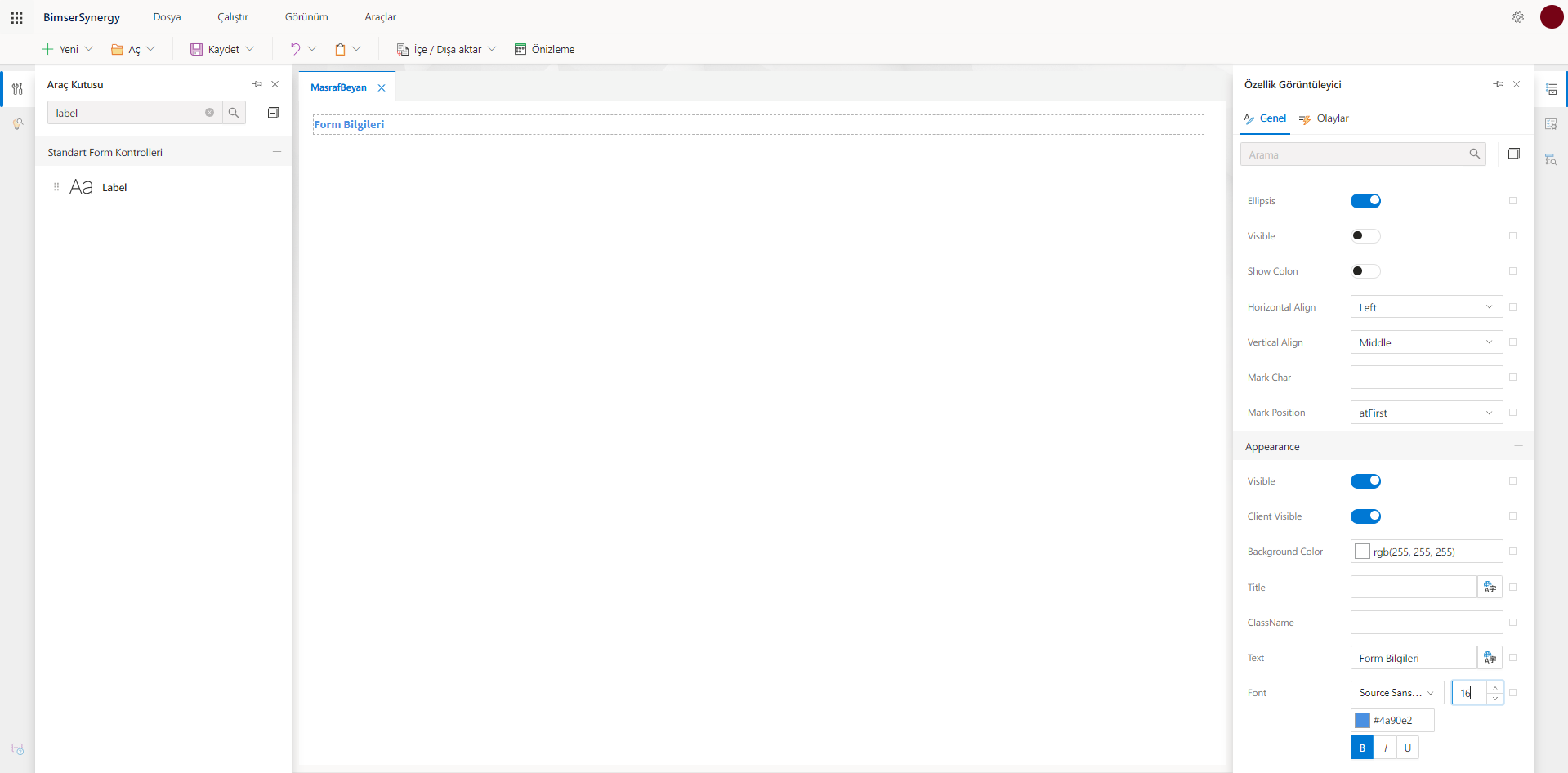
Task: Toggle italic font style button
Action: coord(1385,748)
